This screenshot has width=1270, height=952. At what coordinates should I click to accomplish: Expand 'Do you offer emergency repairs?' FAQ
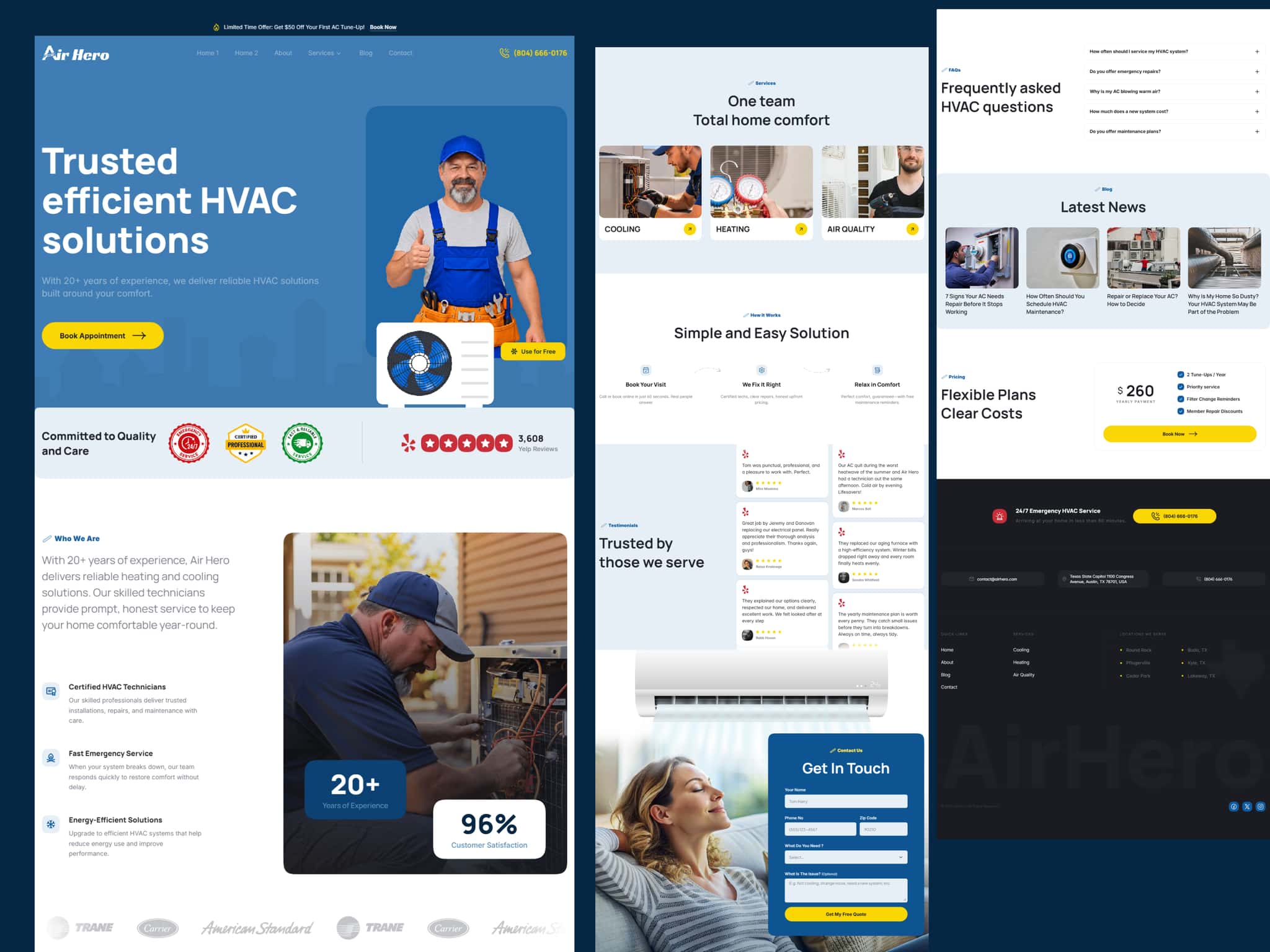click(x=1175, y=71)
